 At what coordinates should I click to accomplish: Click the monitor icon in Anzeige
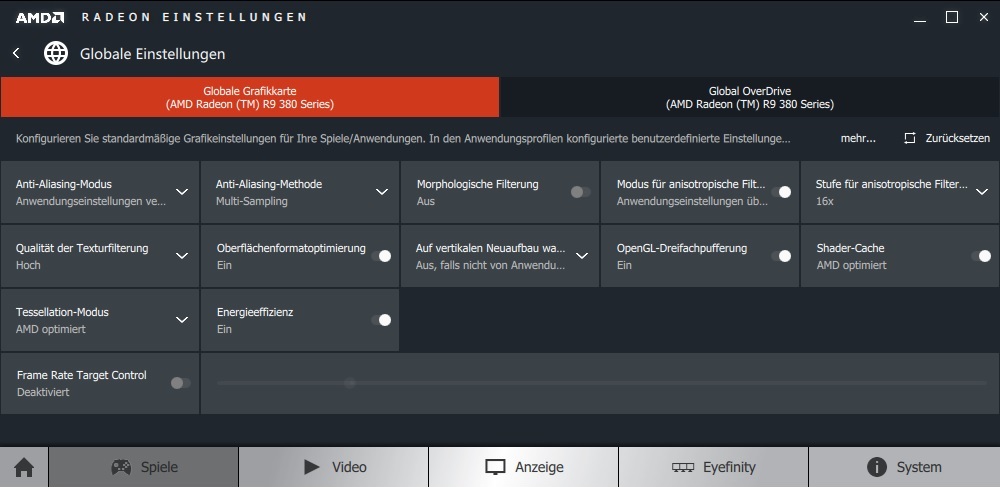click(x=496, y=467)
